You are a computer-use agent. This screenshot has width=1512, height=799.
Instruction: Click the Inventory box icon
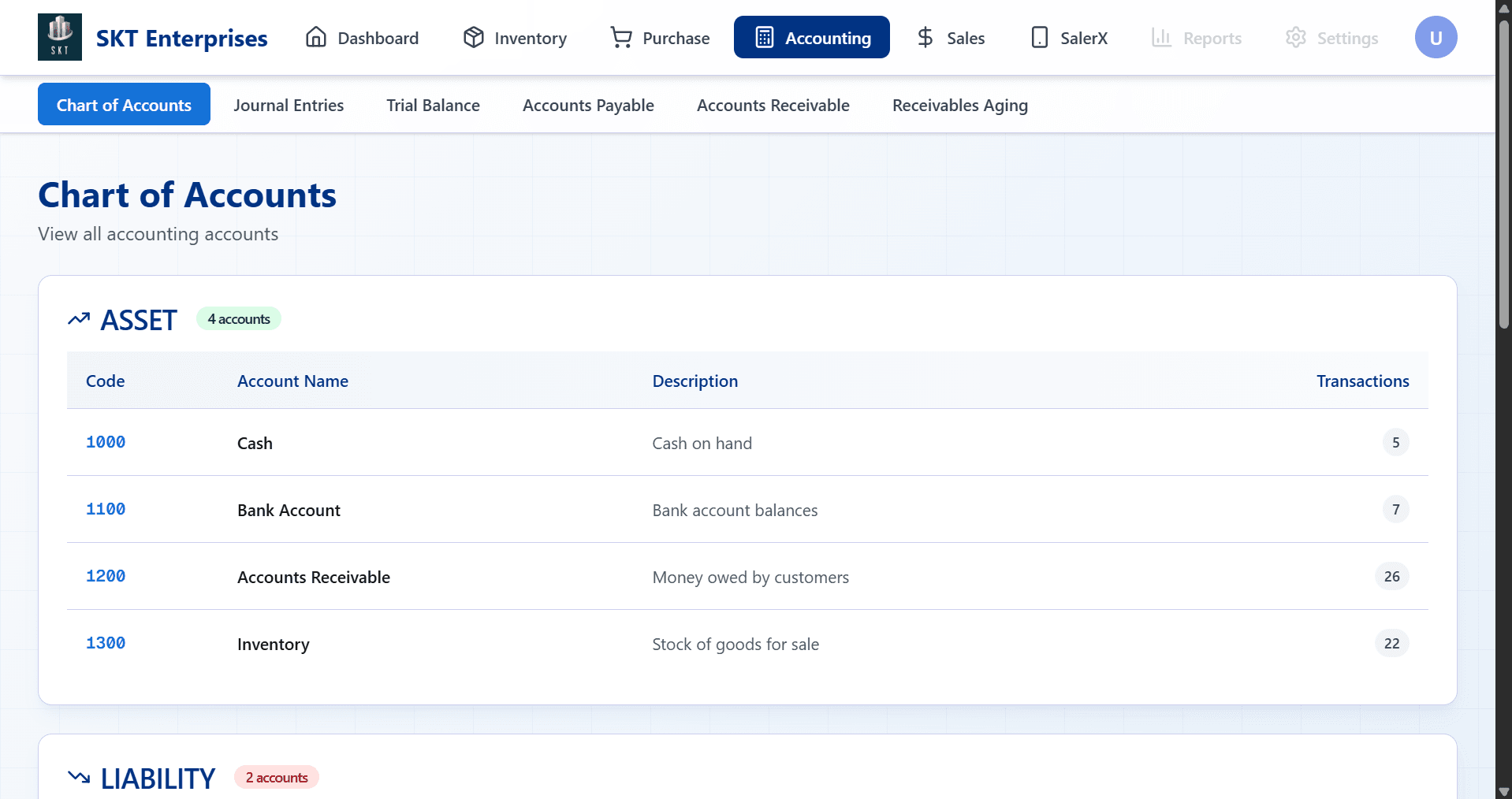[473, 37]
